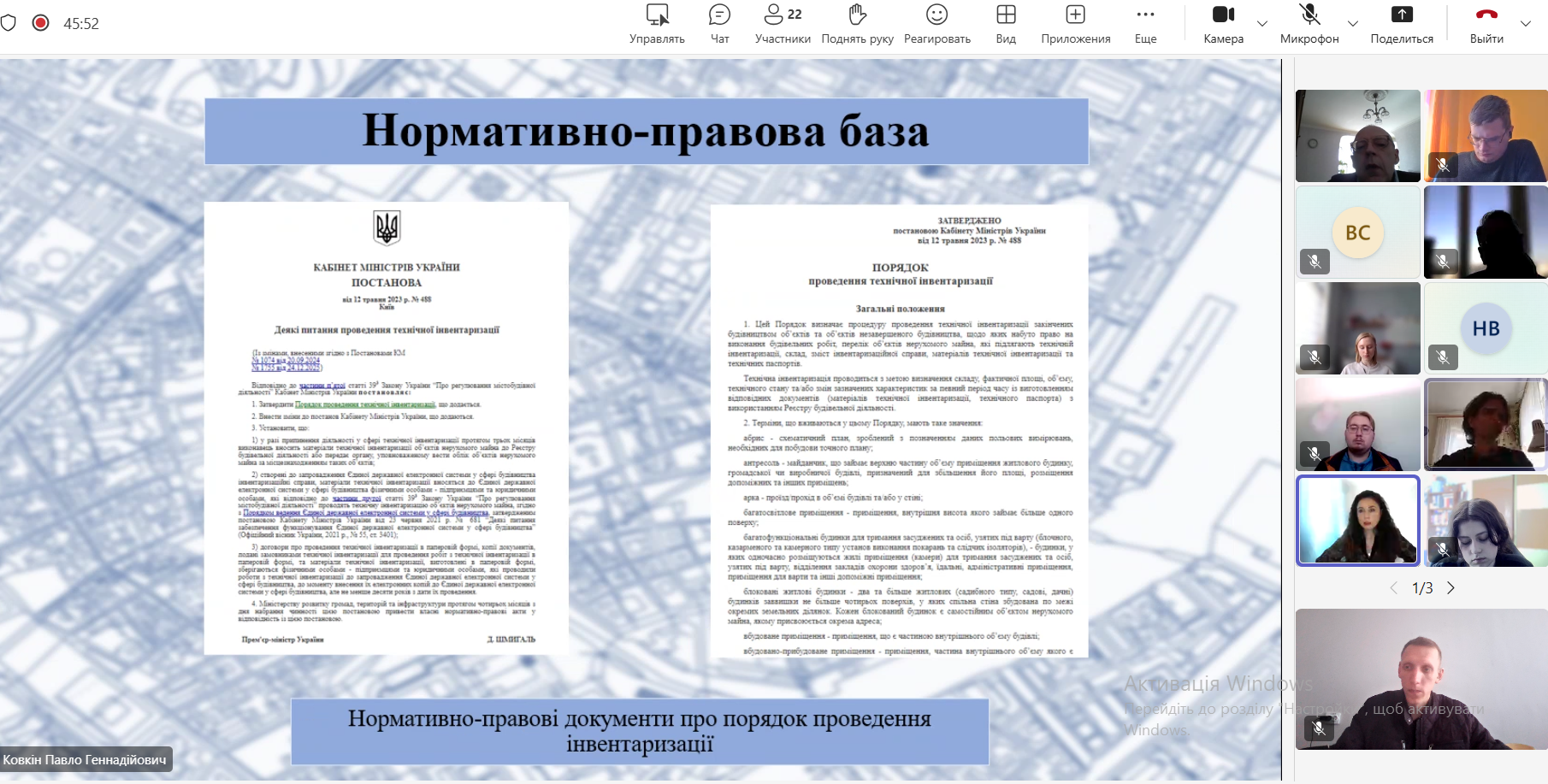Viewport: 1548px width, 784px height.
Task: Expand the camera options dropdown arrow
Action: click(1262, 24)
